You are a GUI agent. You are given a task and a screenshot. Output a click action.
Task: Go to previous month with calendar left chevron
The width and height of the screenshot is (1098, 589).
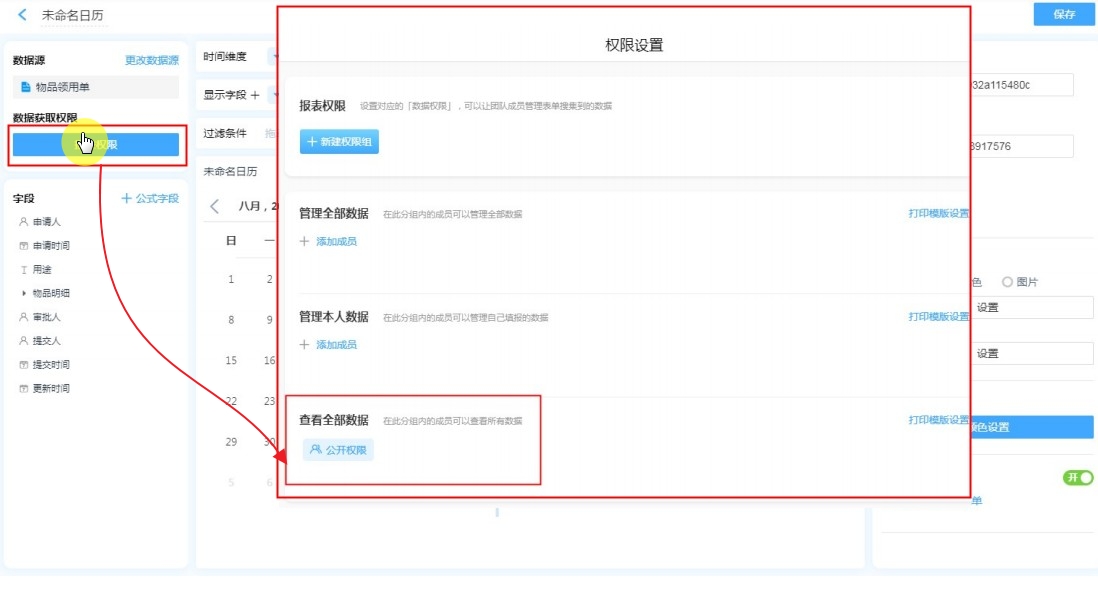pos(215,206)
